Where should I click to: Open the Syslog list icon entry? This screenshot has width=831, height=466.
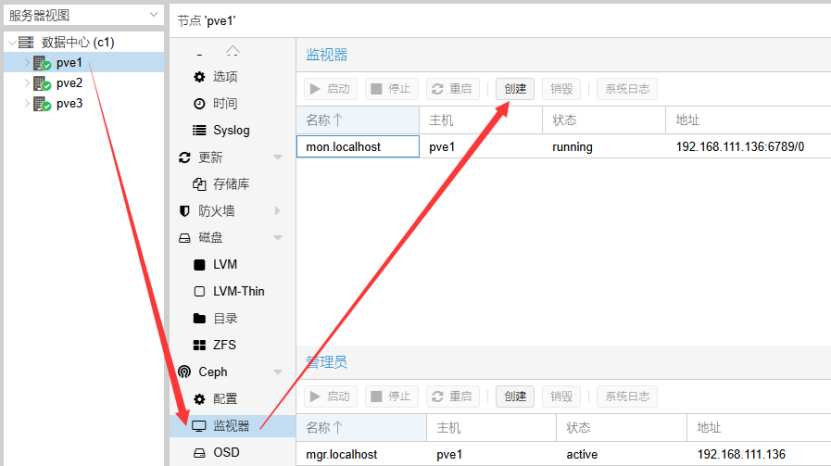pyautogui.click(x=199, y=130)
